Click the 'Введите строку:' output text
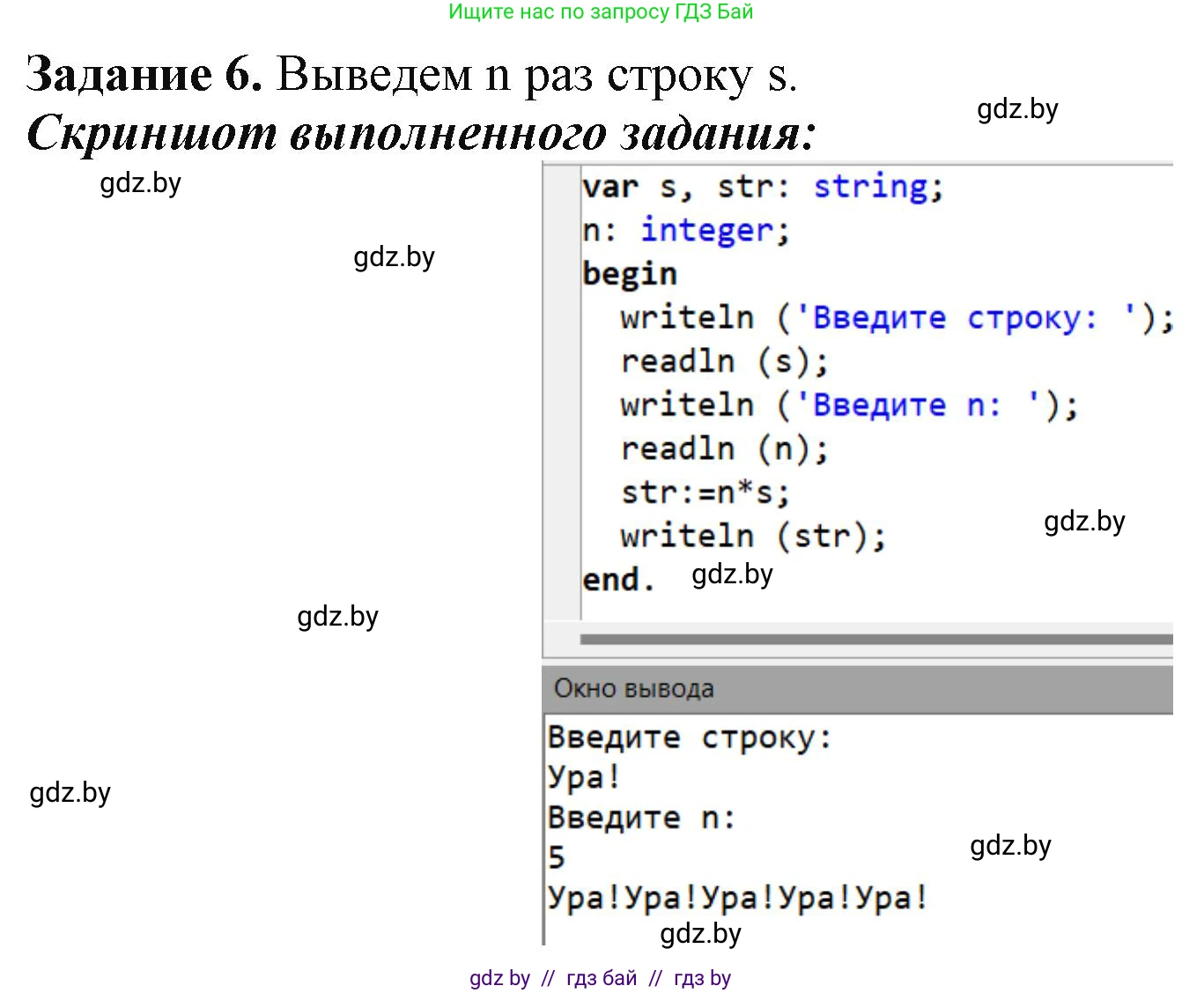This screenshot has height=993, width=1204. pyautogui.click(x=689, y=736)
